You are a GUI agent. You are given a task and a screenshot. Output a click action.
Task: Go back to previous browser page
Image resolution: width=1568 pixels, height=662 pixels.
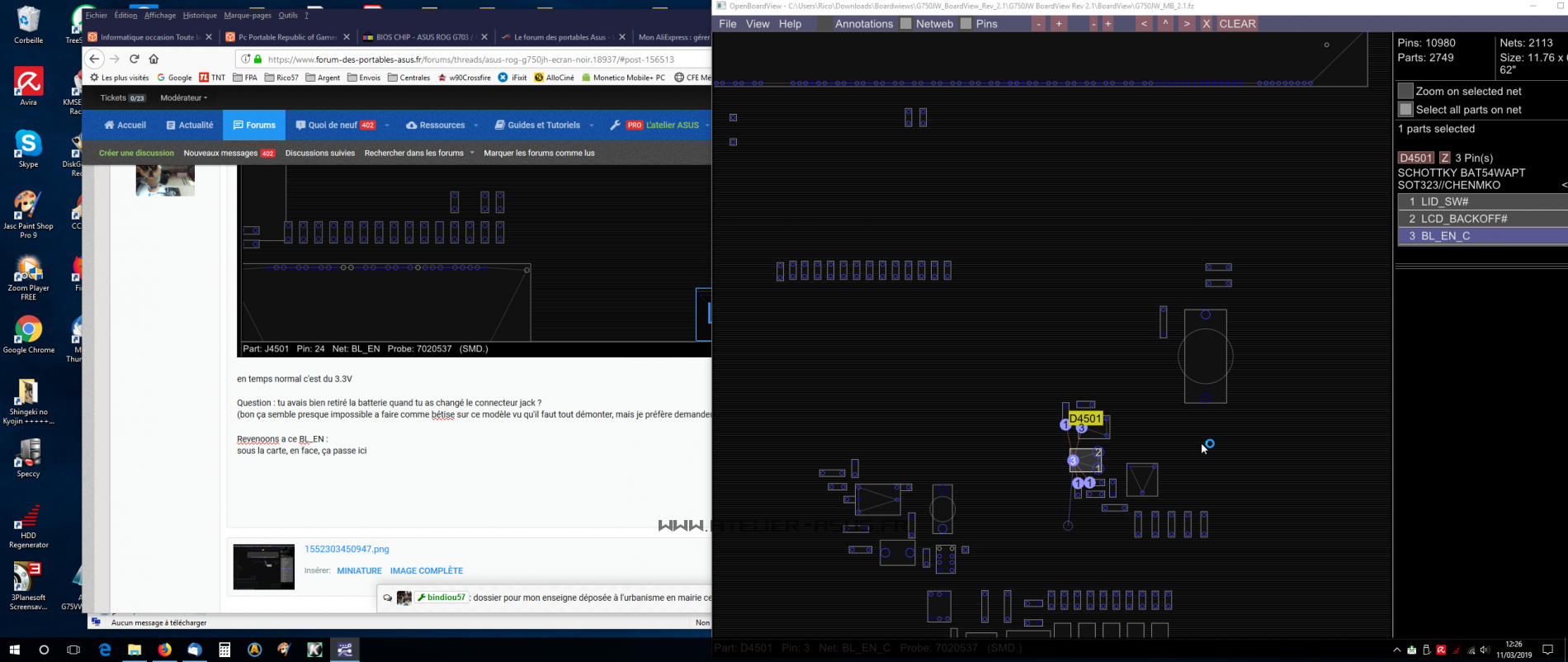(x=94, y=59)
